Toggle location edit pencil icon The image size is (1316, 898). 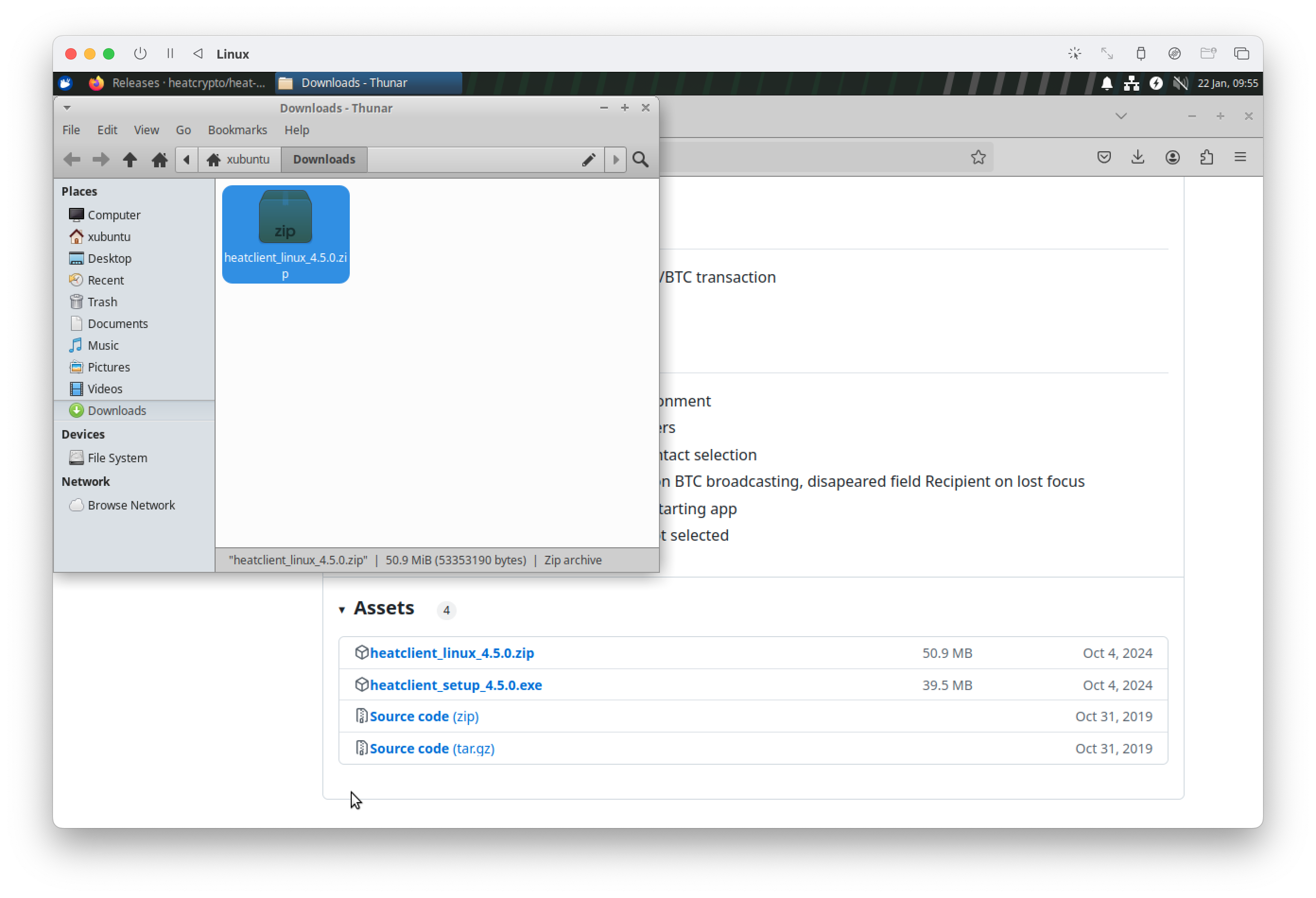pyautogui.click(x=589, y=160)
